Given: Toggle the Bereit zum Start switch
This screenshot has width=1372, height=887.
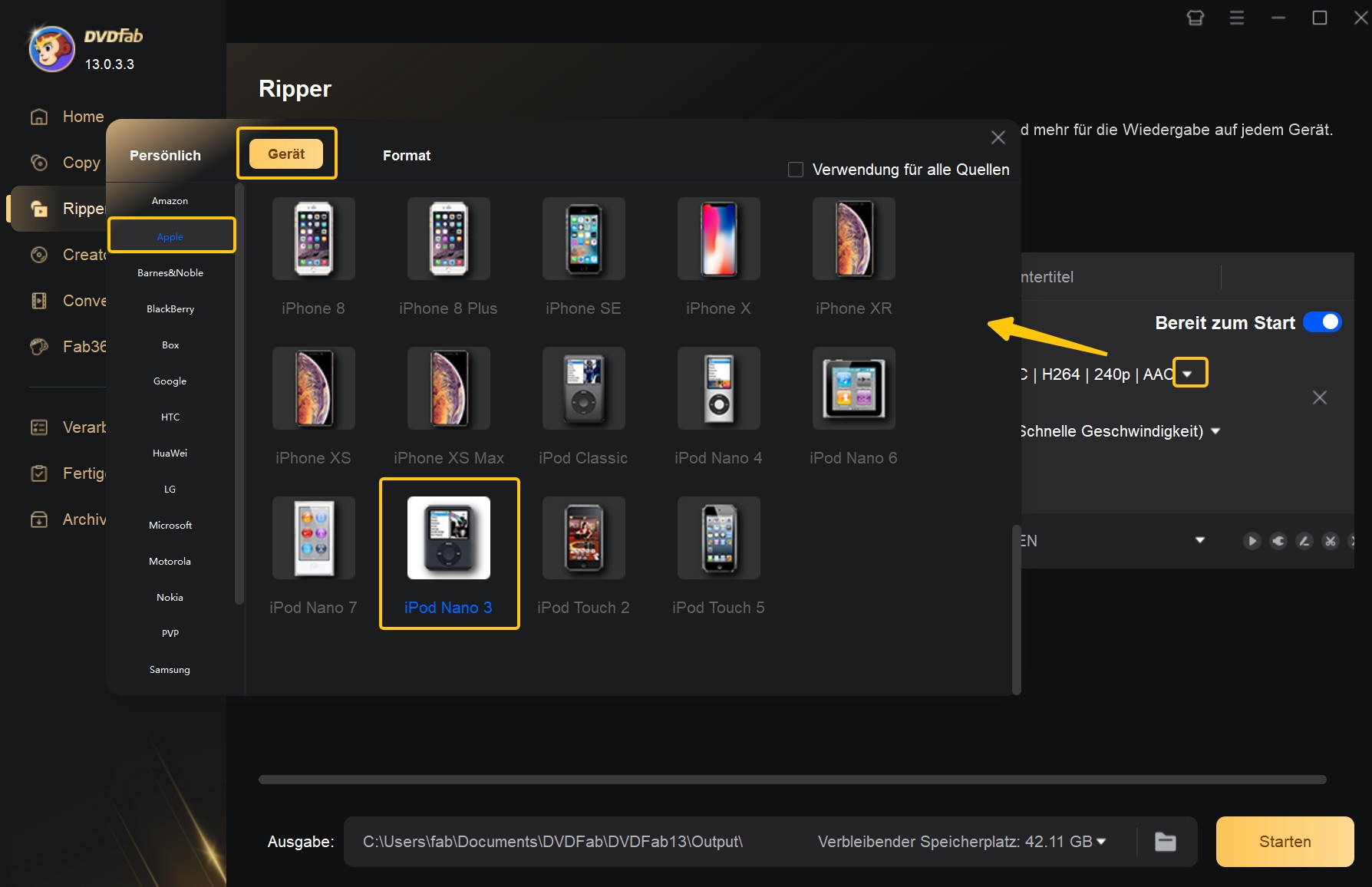Looking at the screenshot, I should (1322, 322).
